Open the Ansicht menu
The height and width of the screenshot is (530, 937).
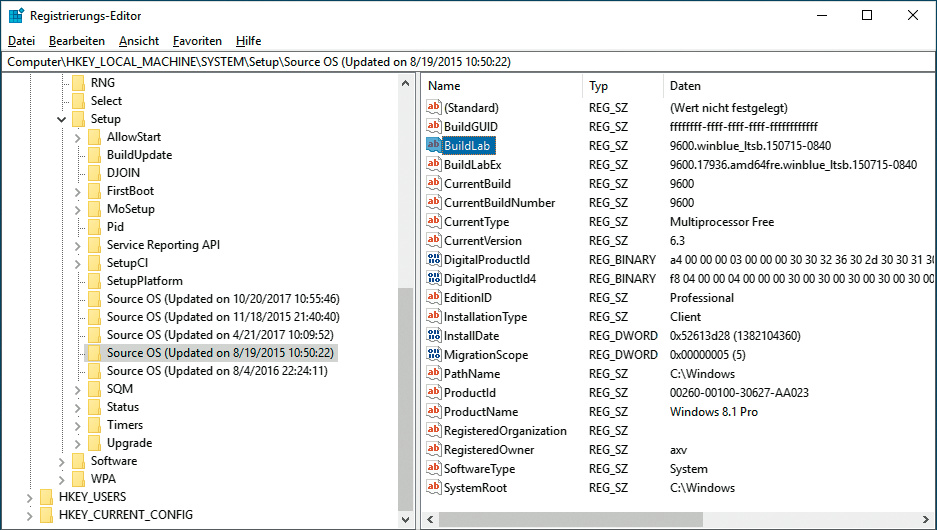[x=138, y=41]
